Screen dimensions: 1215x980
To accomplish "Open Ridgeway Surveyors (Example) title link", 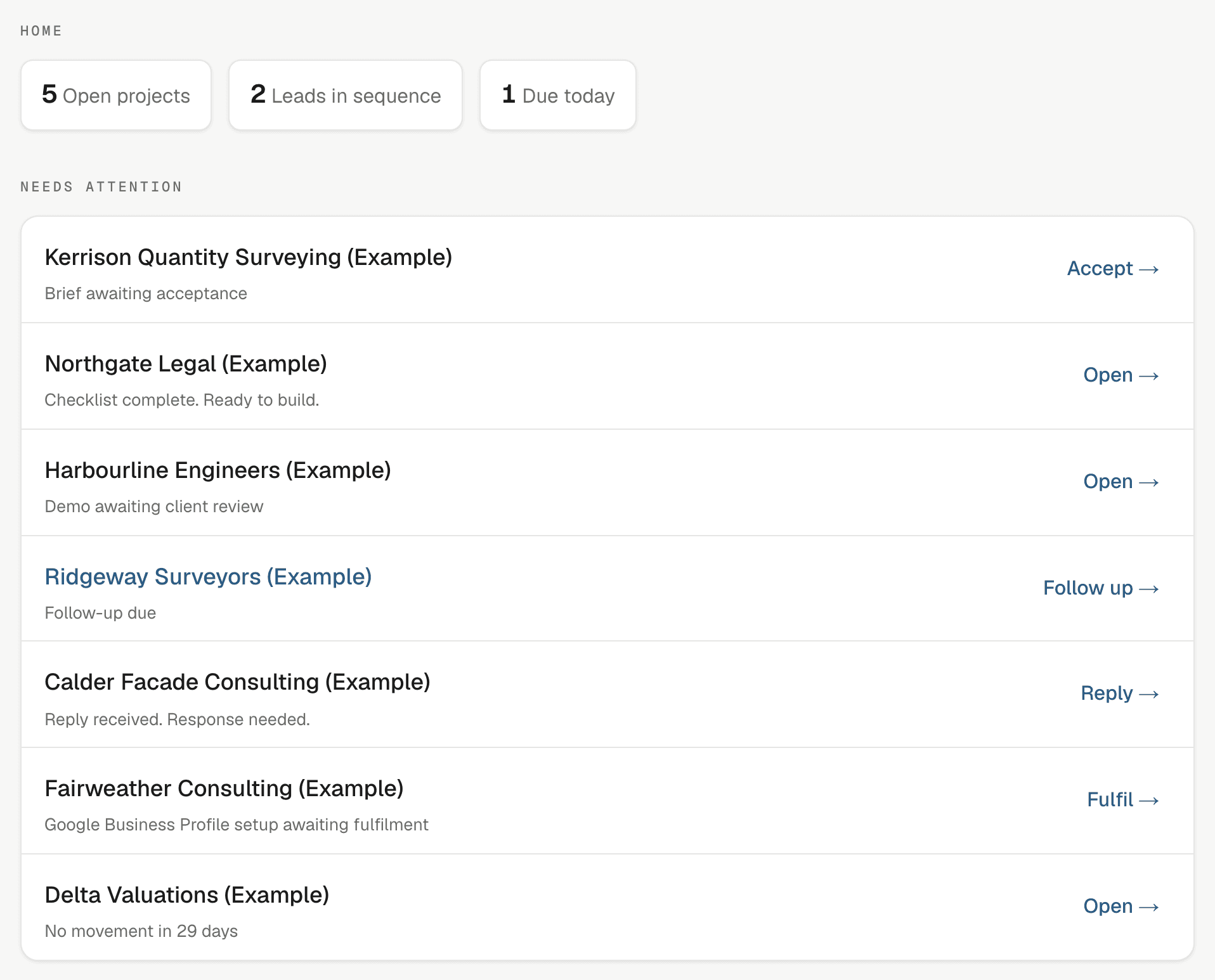I will click(208, 577).
